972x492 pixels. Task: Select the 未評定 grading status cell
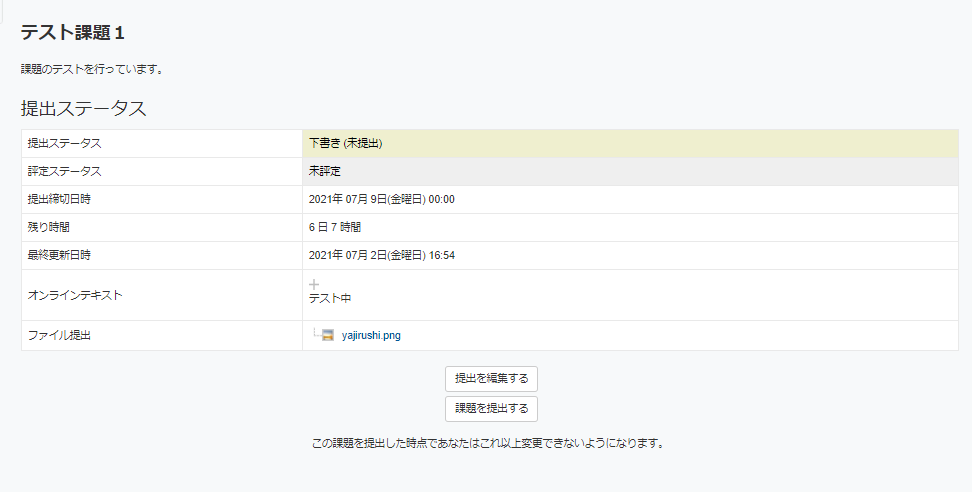(x=325, y=171)
